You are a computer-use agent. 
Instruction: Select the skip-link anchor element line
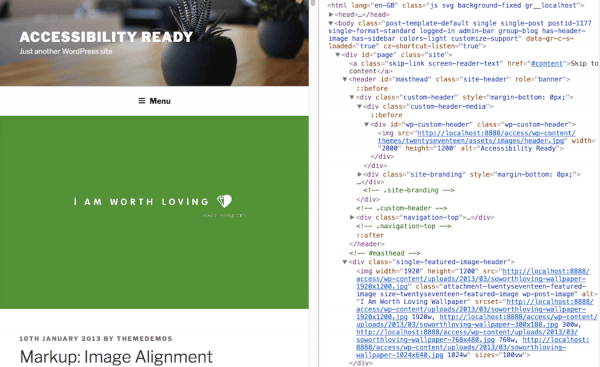pos(474,67)
